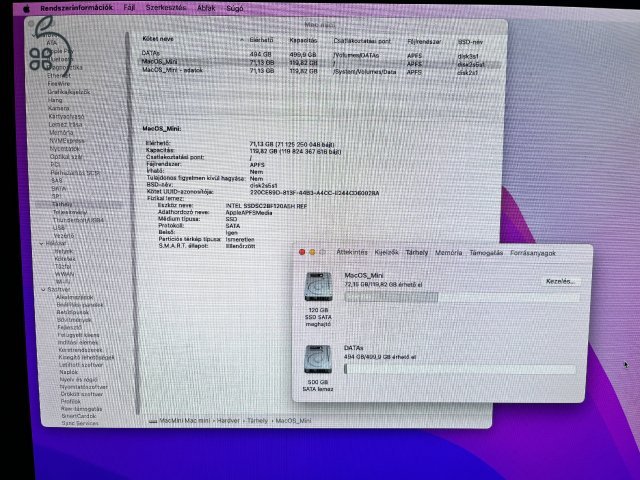The width and height of the screenshot is (640, 480).
Task: Close the About This Mac window
Action: 302,252
